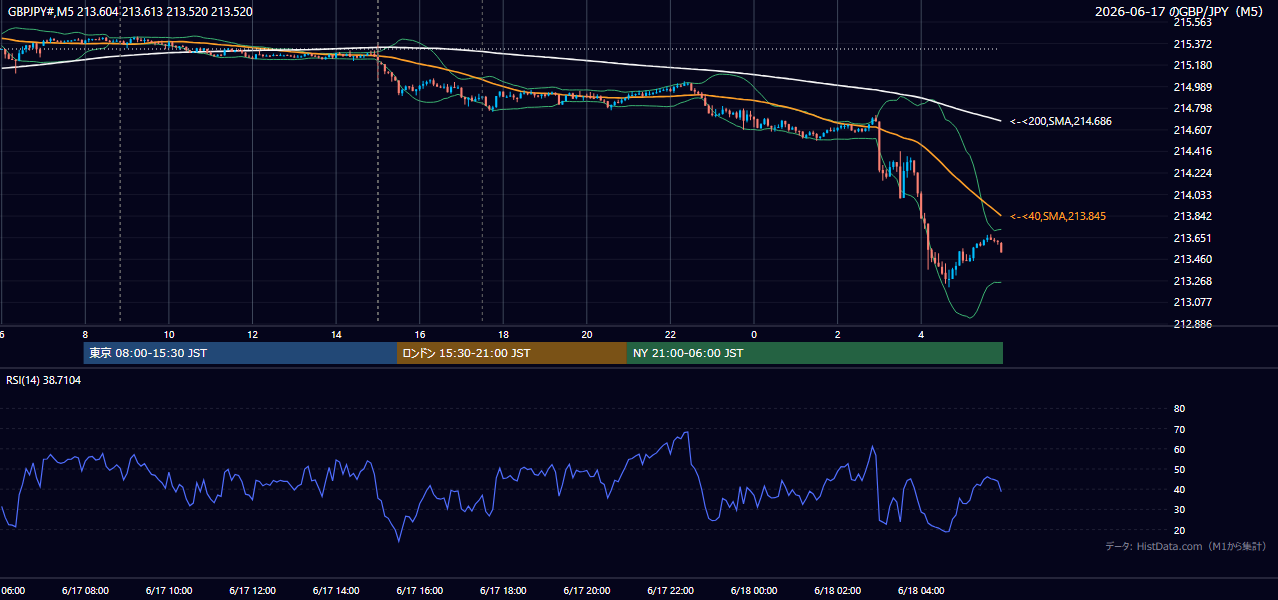Click the 6/17 16:00 bottom time label
The width and height of the screenshot is (1278, 600).
click(420, 591)
